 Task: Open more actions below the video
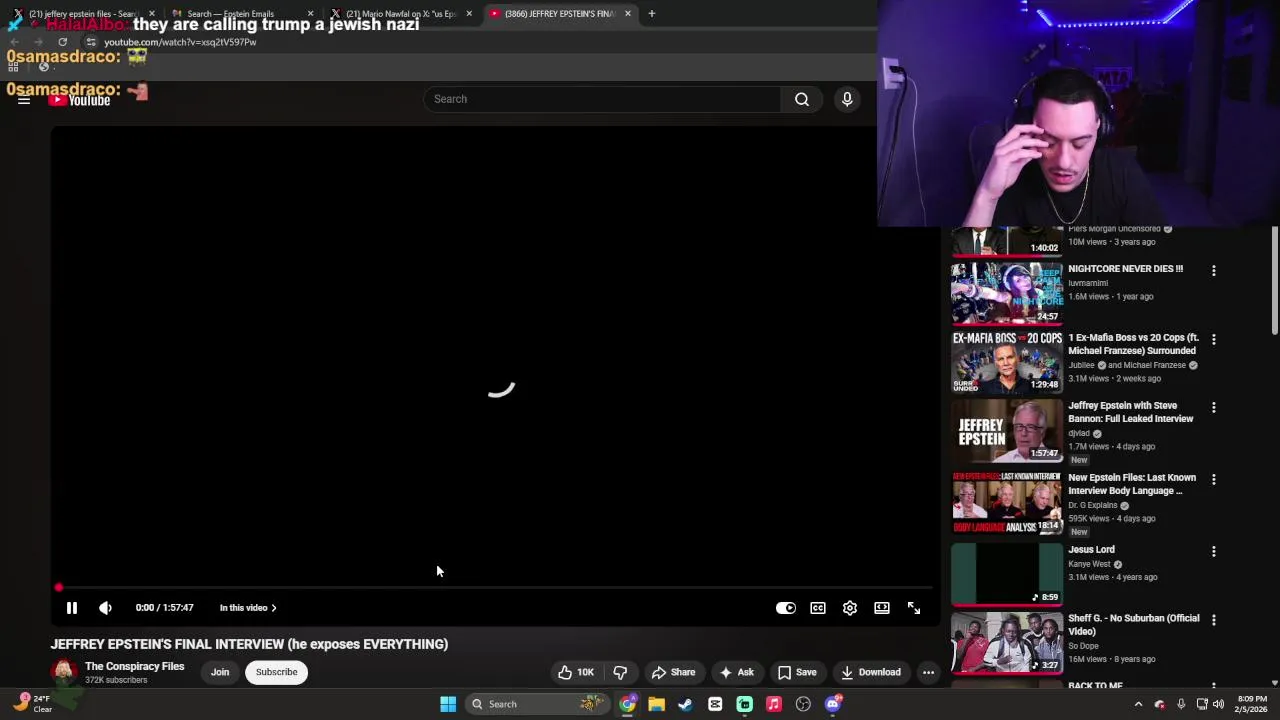928,672
